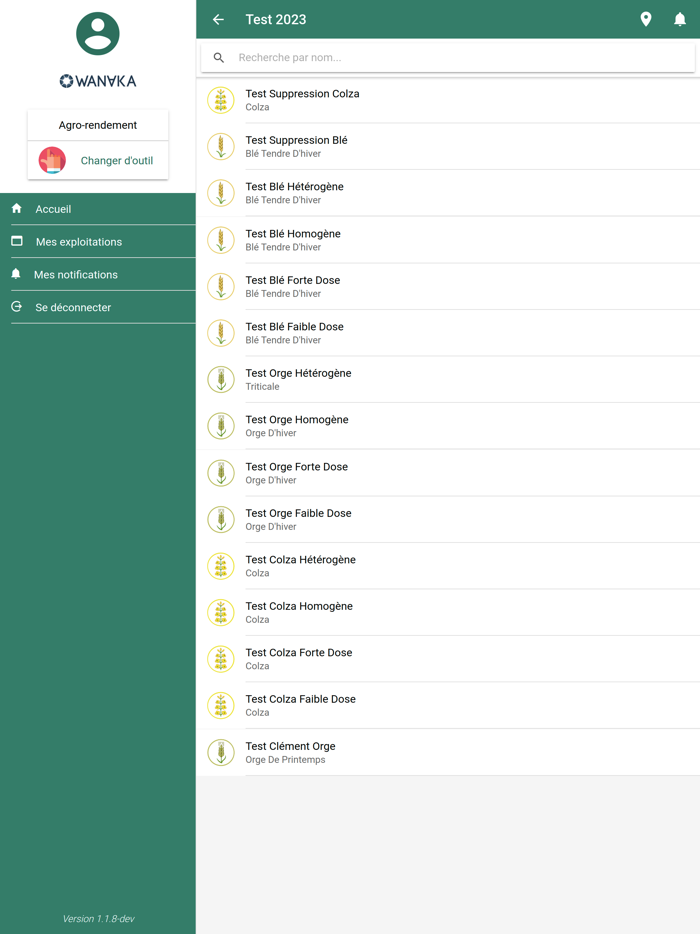Click colza icon of Test Colza Forte Dose
This screenshot has height=934, width=700.
coord(221,659)
